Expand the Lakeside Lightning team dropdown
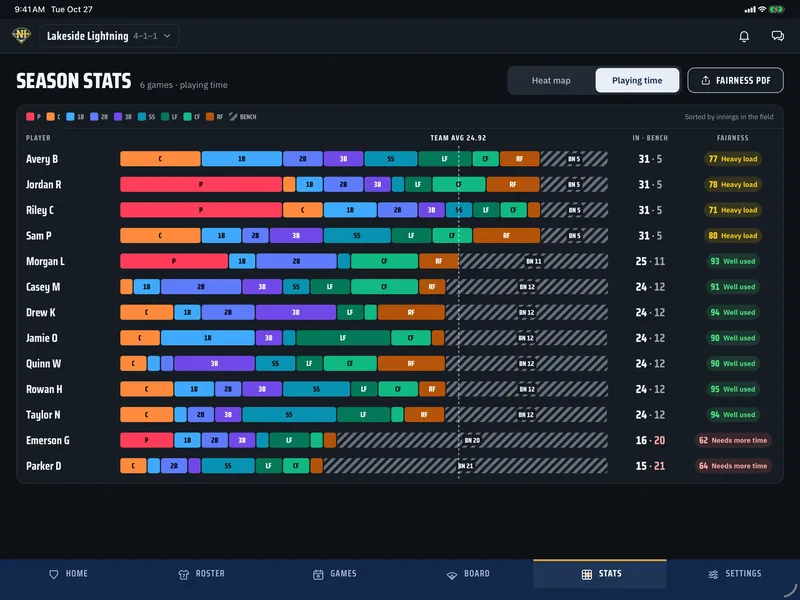Viewport: 800px width, 600px height. point(109,36)
